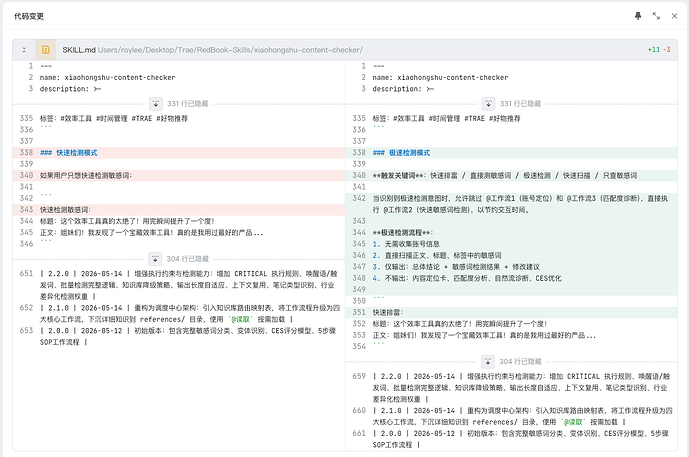This screenshot has width=689, height=457.
Task: Pin the code changes panel
Action: (x=638, y=16)
